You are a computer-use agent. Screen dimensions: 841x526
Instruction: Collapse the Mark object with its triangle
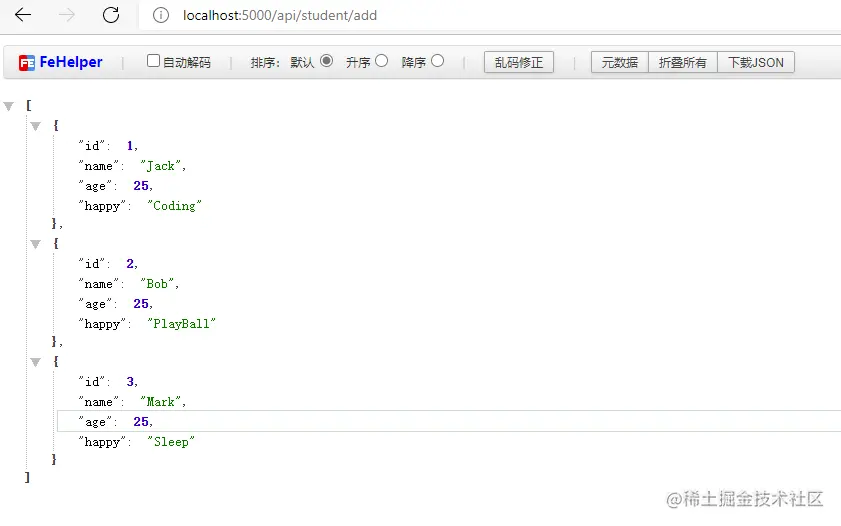35,362
